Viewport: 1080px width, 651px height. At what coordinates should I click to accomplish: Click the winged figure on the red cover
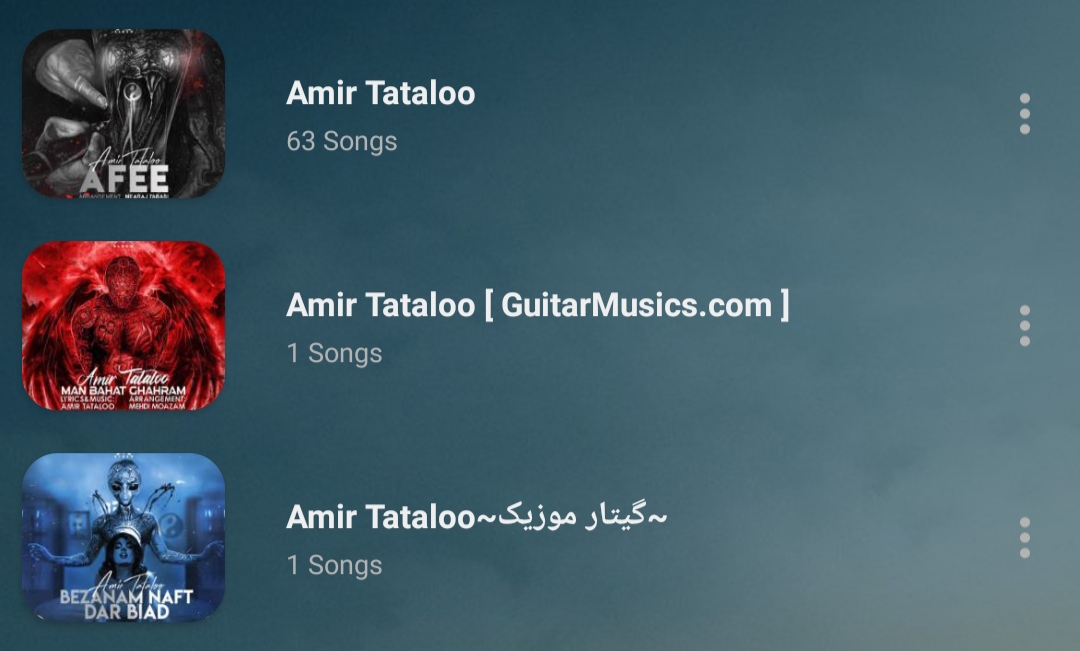(x=124, y=310)
